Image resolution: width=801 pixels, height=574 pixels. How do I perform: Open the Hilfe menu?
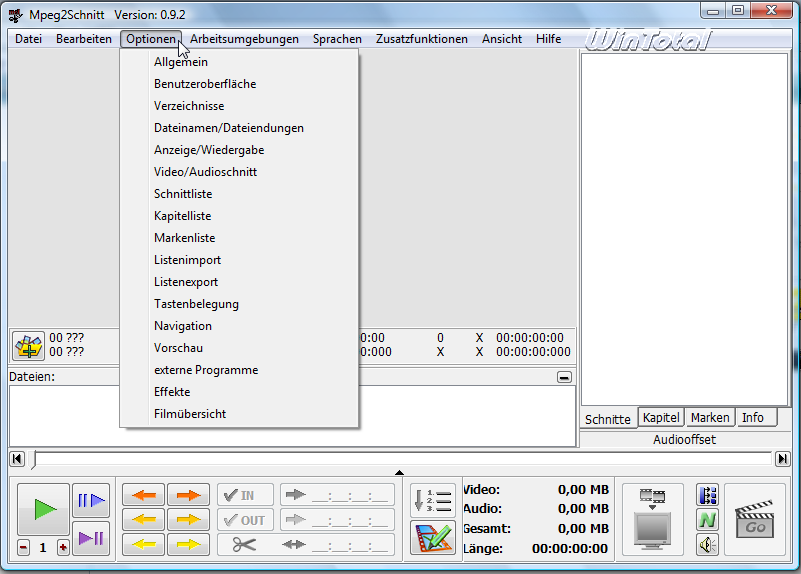548,39
